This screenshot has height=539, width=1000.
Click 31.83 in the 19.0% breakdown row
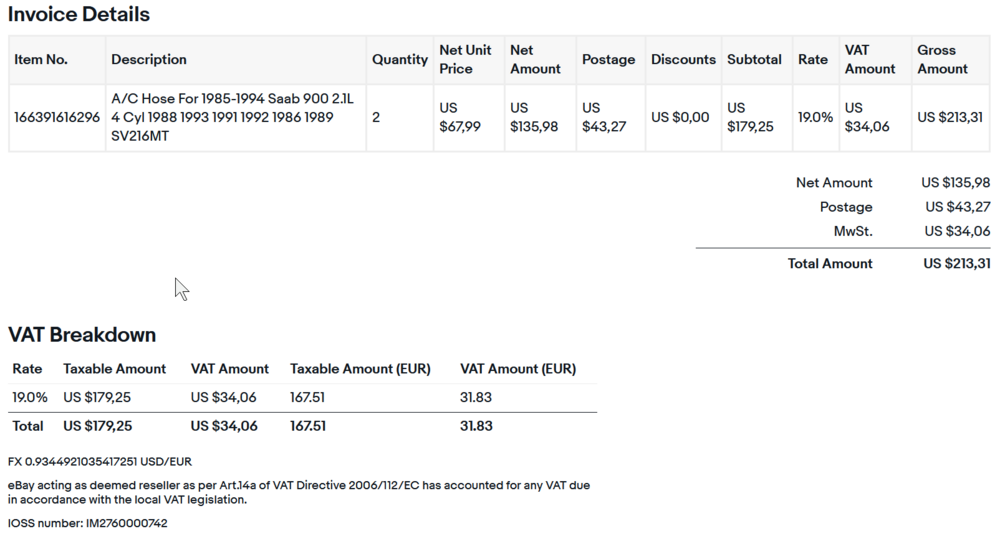pos(476,397)
